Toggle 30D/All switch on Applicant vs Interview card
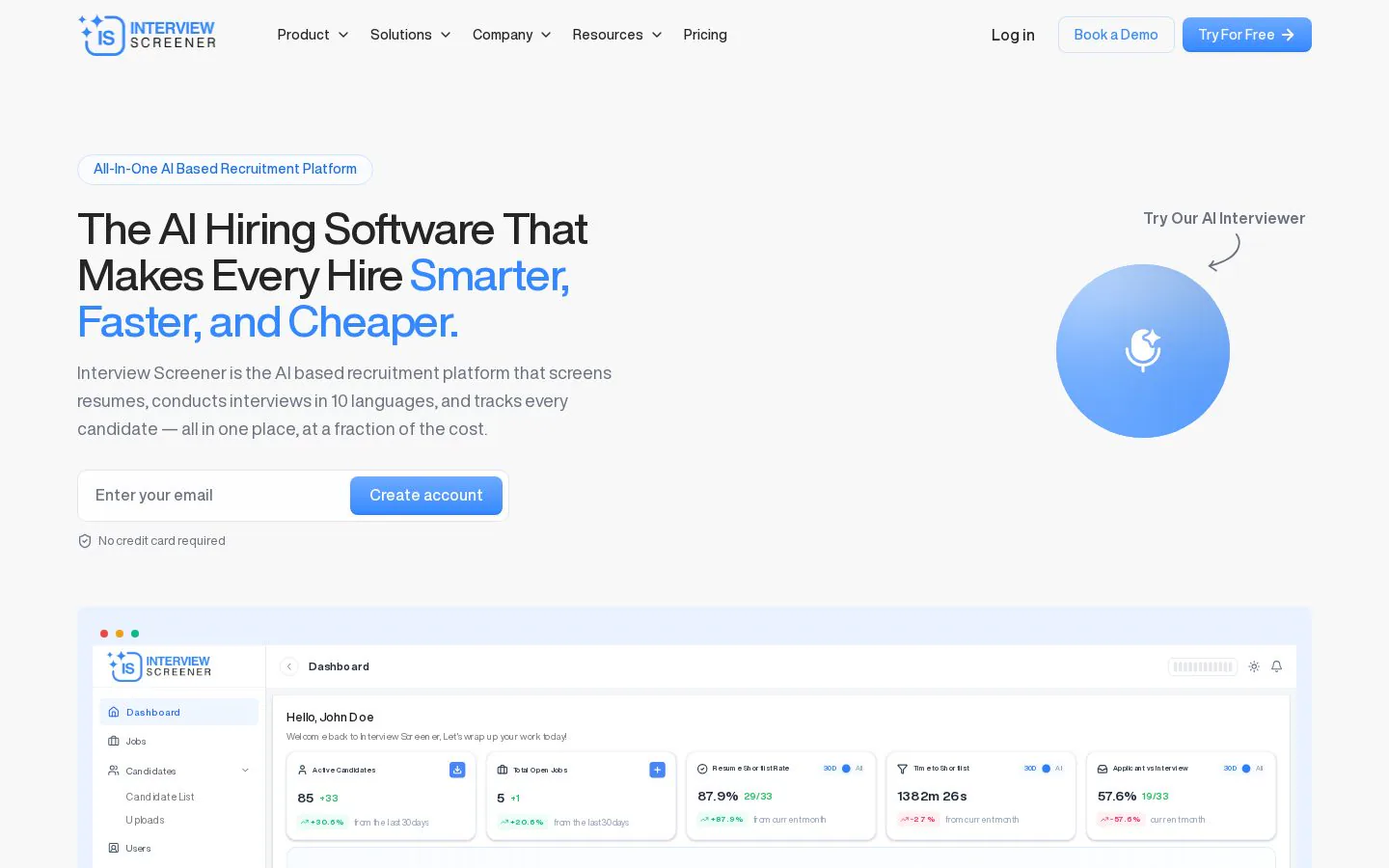1389x868 pixels. pos(1246,769)
